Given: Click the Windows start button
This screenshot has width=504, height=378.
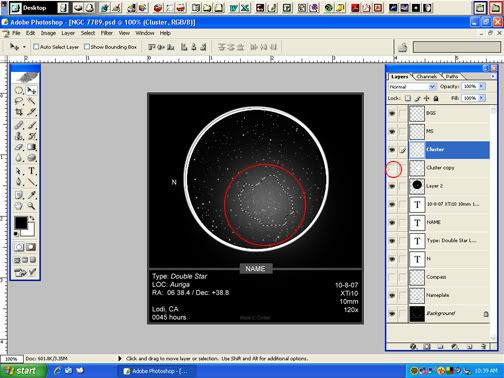Looking at the screenshot, I should coord(23,371).
